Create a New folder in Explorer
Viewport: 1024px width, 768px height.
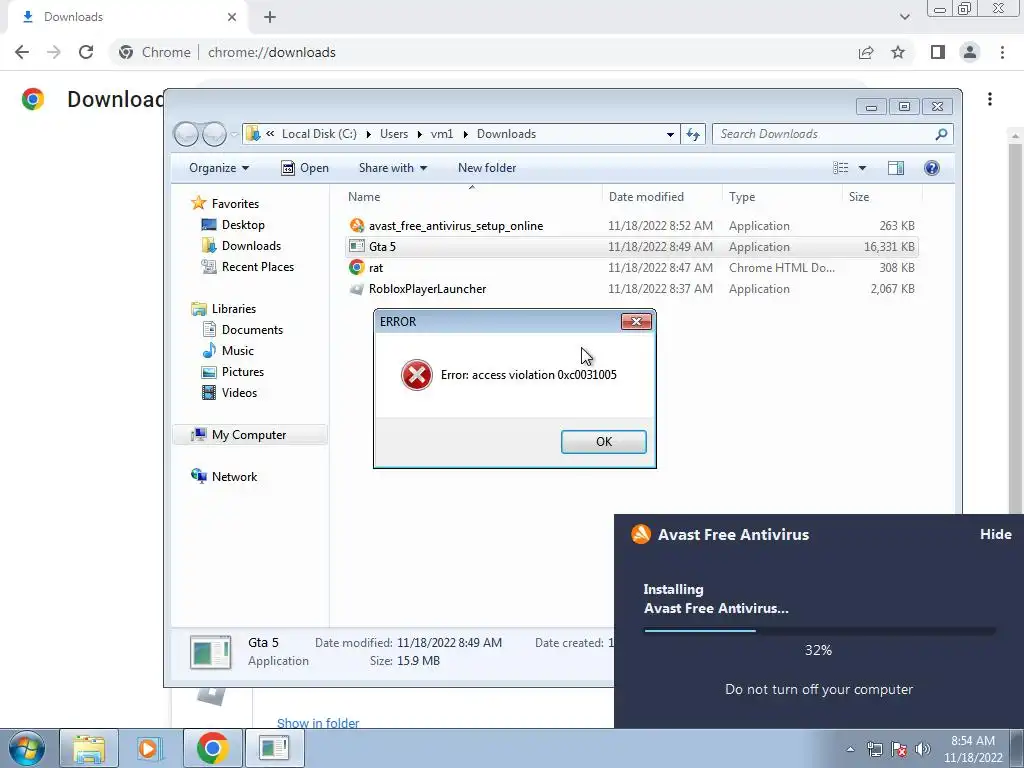click(487, 168)
